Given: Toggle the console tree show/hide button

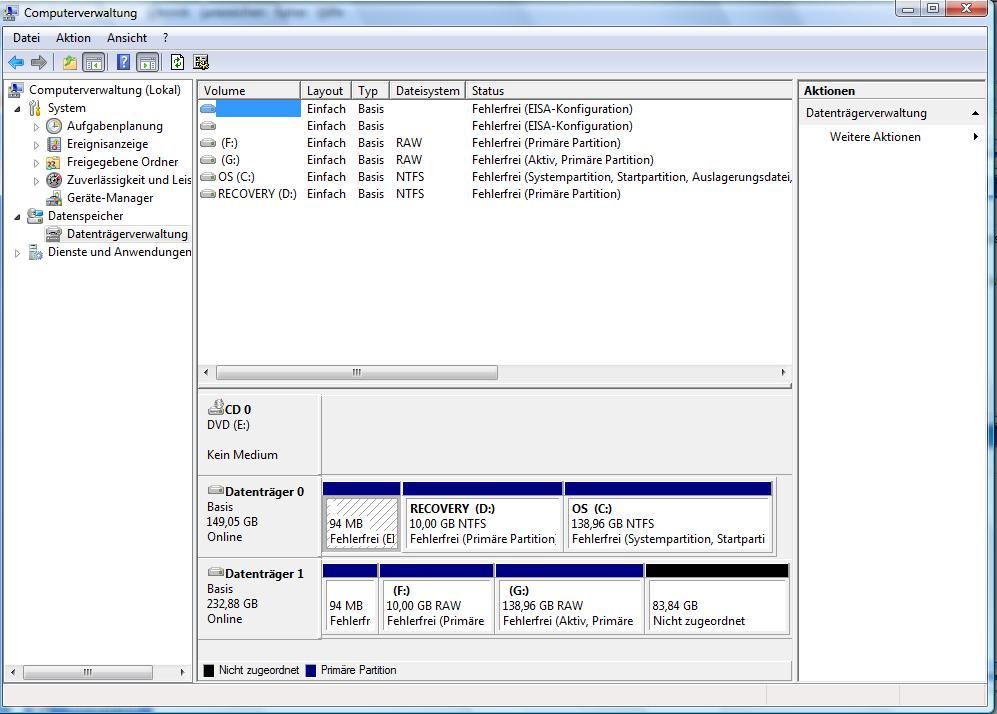Looking at the screenshot, I should (x=94, y=62).
